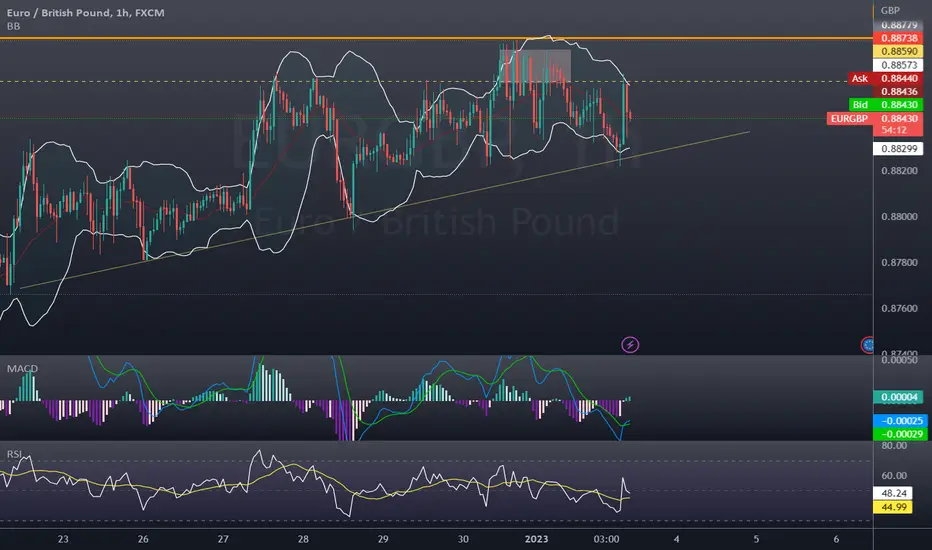This screenshot has width=932, height=550.
Task: Click the date label 28 on time axis
Action: 303,539
